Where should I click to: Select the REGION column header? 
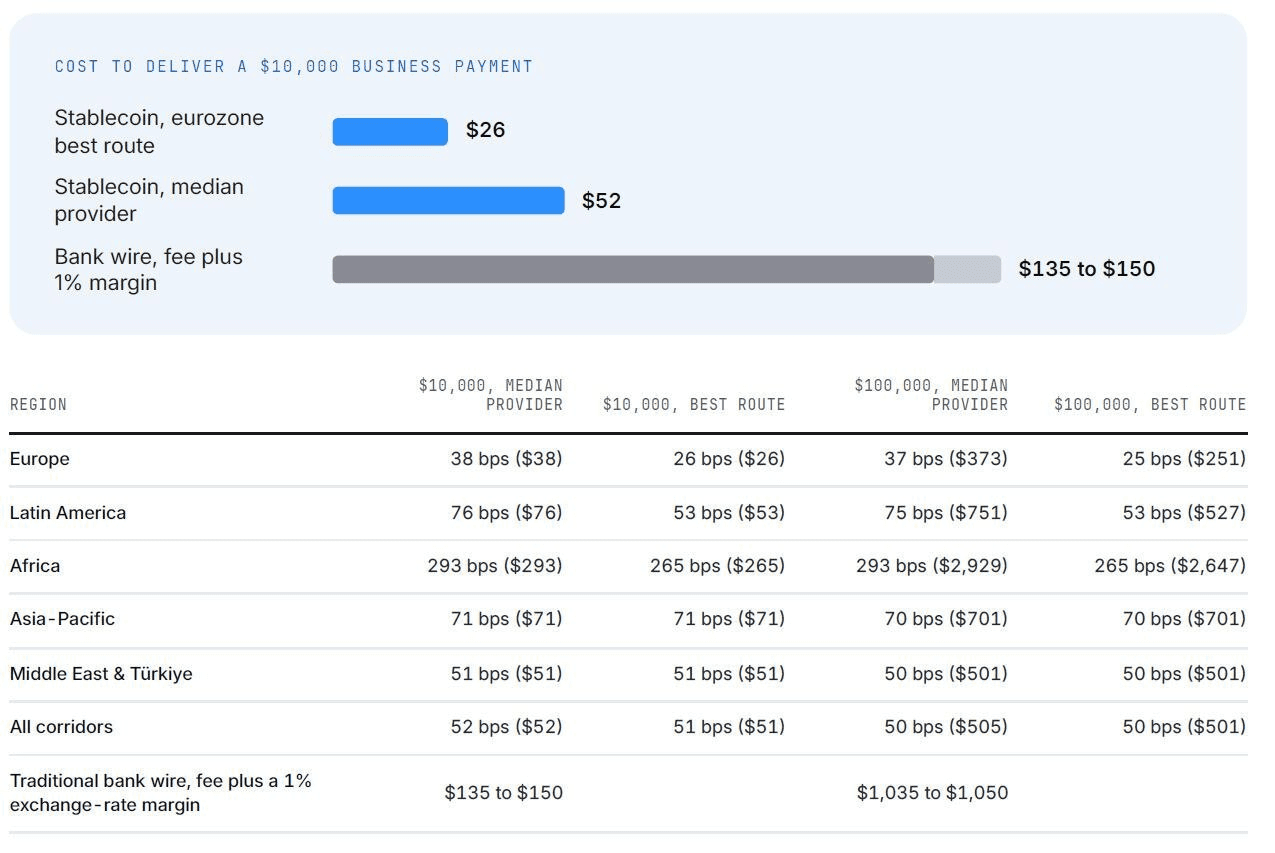click(38, 405)
